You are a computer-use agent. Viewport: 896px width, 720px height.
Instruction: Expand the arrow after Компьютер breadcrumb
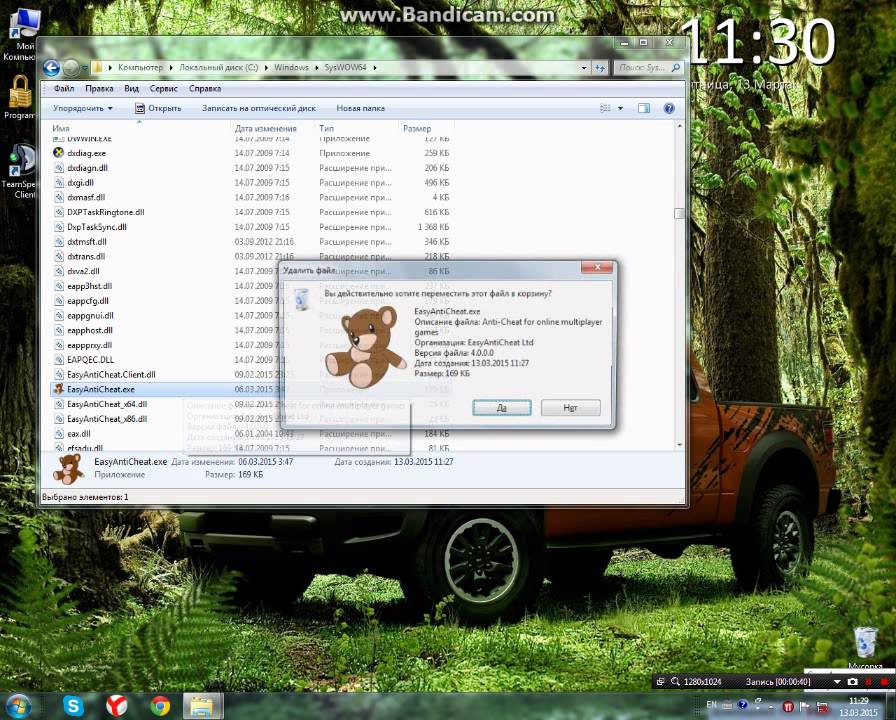point(170,67)
